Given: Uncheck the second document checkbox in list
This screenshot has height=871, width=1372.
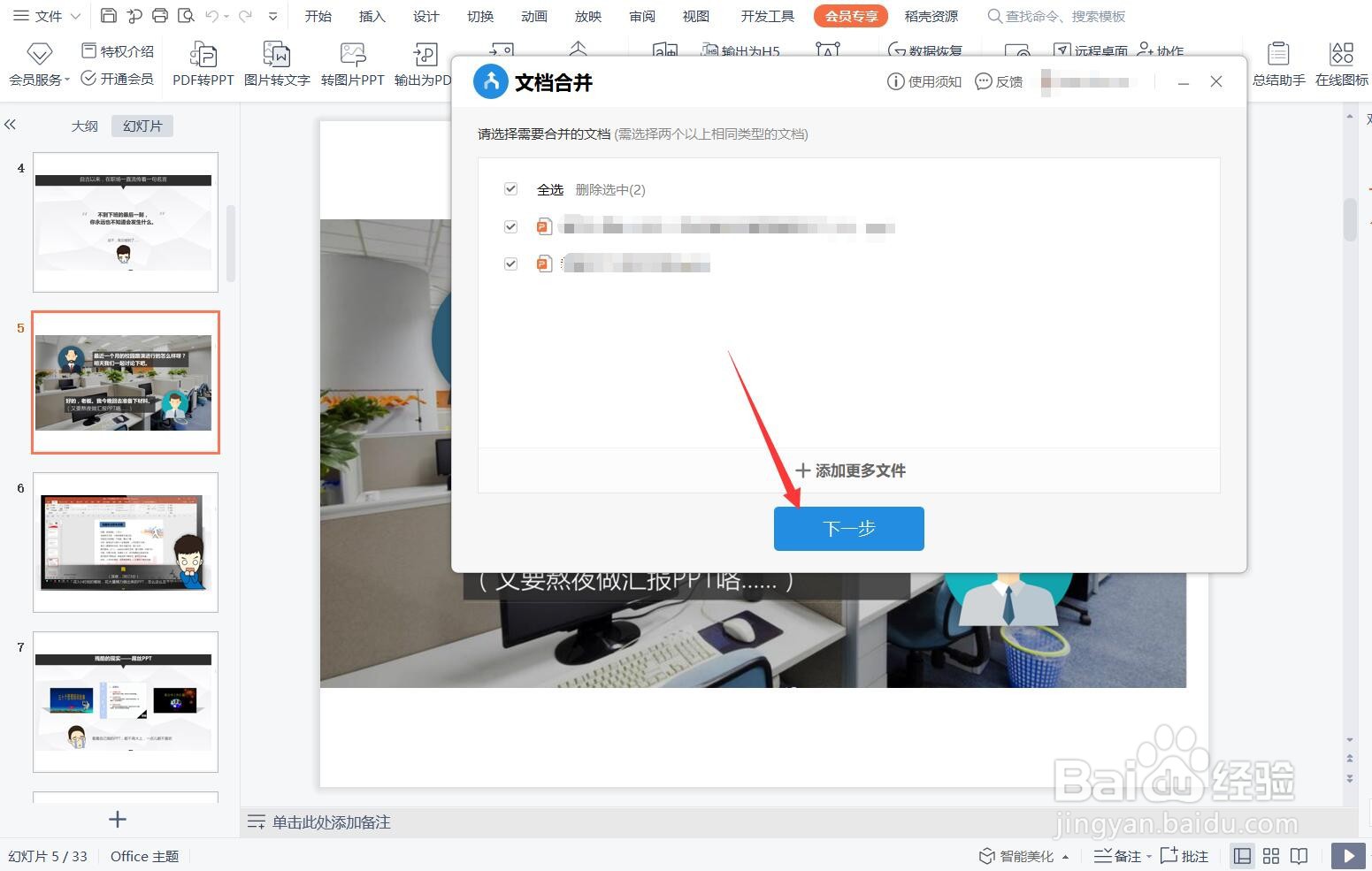Looking at the screenshot, I should (x=510, y=264).
